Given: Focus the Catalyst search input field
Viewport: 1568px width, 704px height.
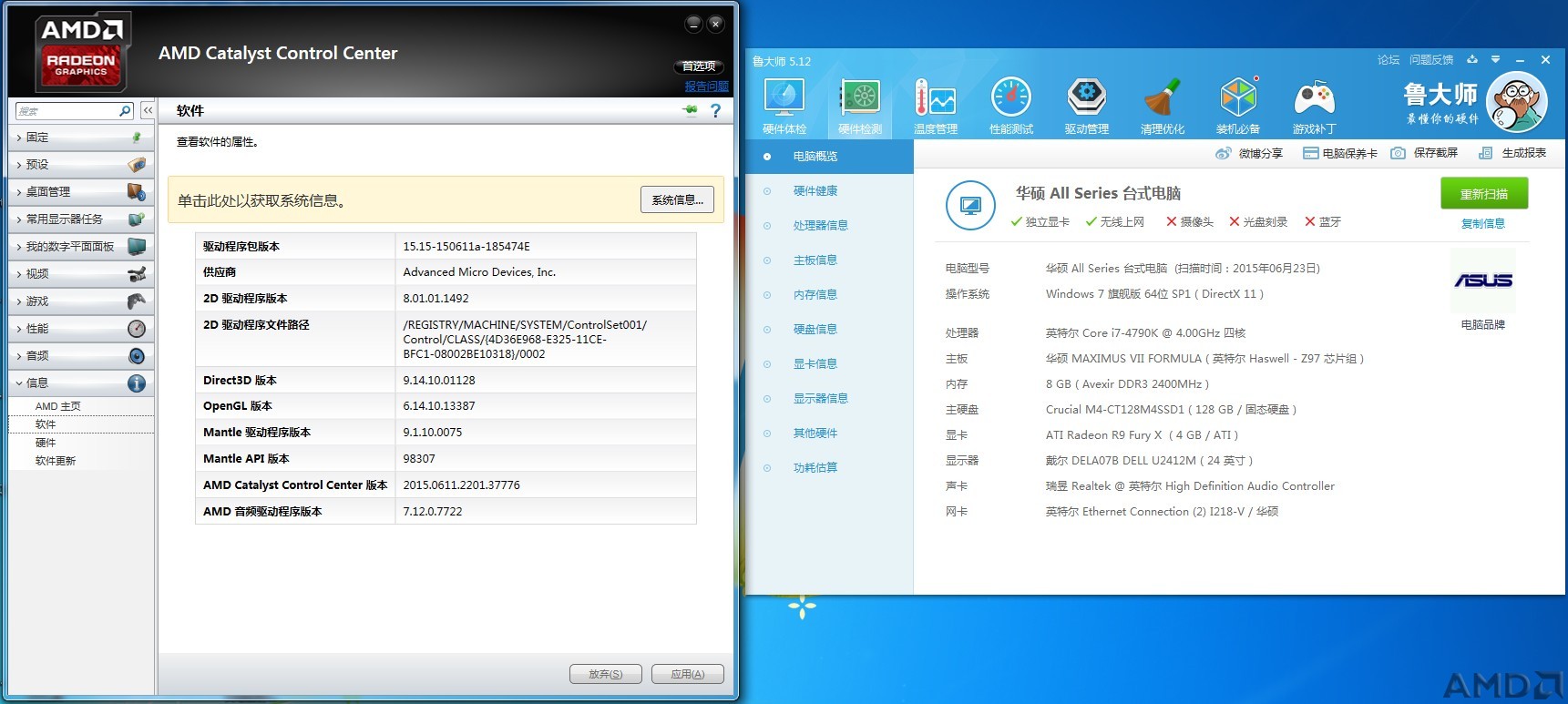Looking at the screenshot, I should pos(67,110).
